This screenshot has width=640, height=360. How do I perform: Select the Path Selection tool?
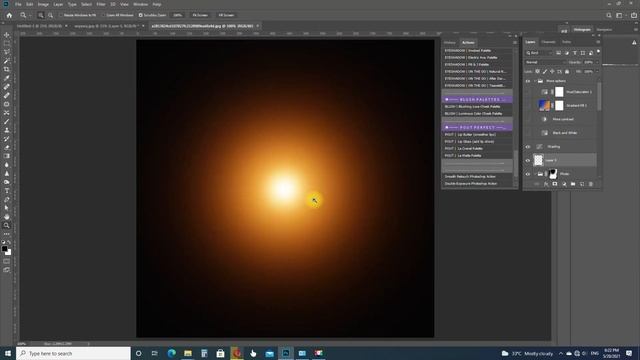point(7,208)
